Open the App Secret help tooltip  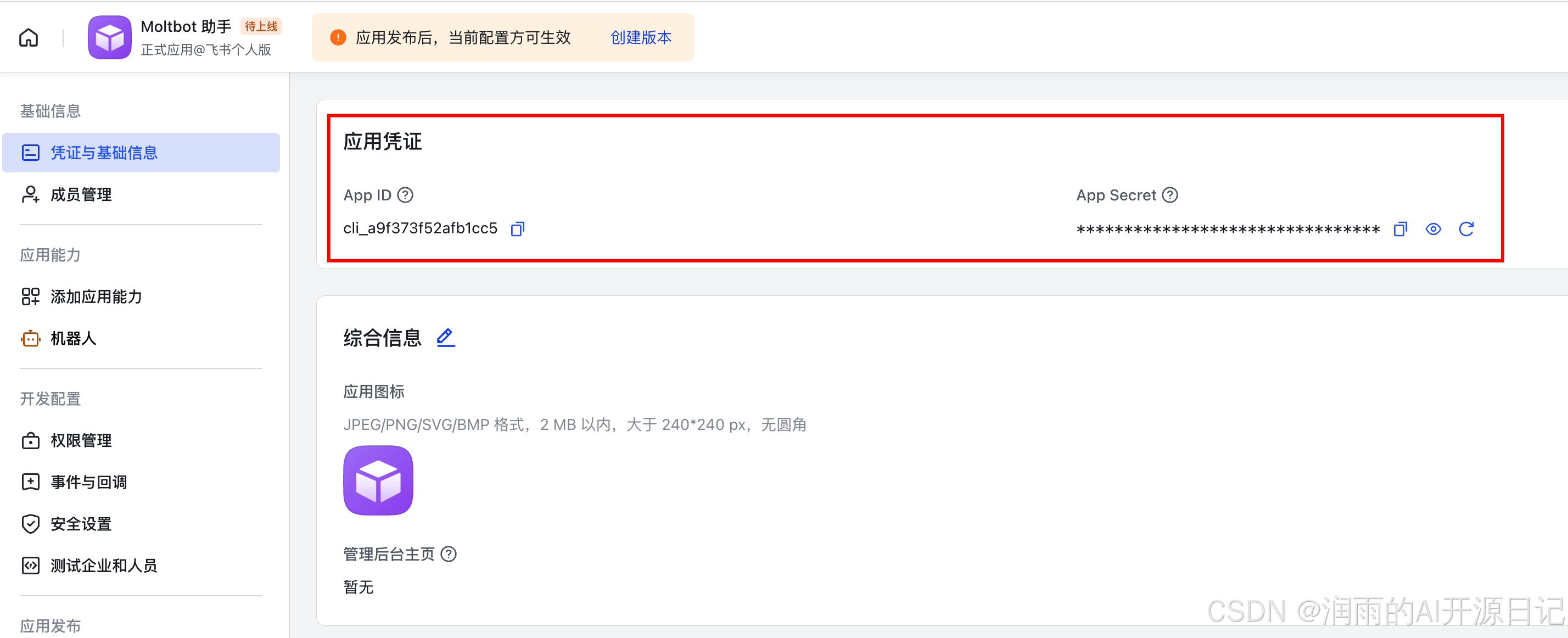1170,195
